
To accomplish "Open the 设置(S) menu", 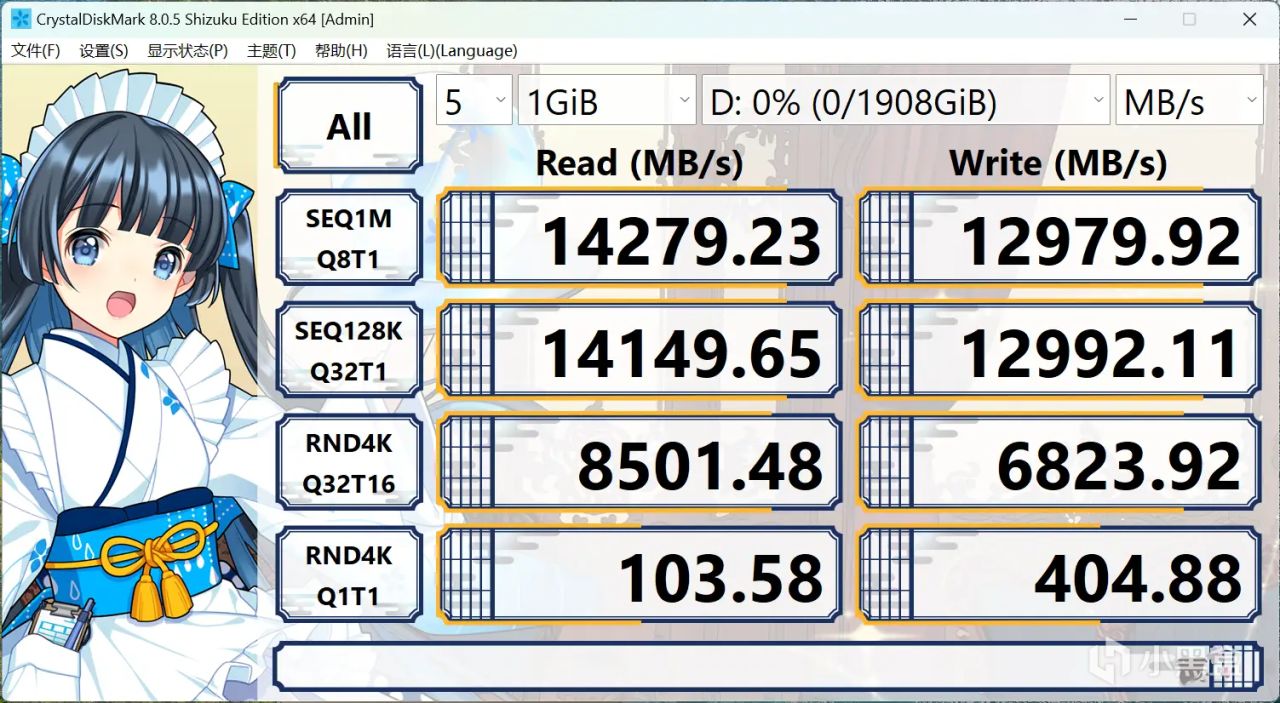I will [x=104, y=51].
